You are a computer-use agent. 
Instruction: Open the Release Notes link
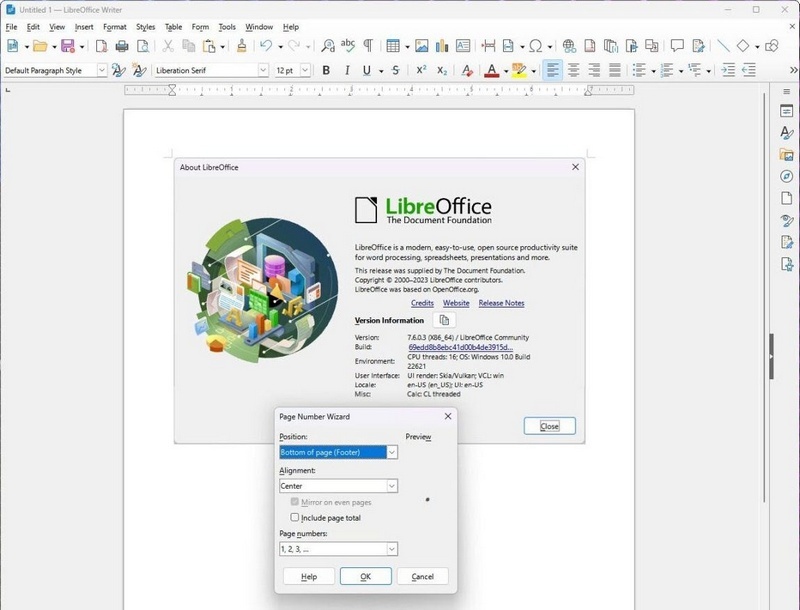tap(502, 303)
